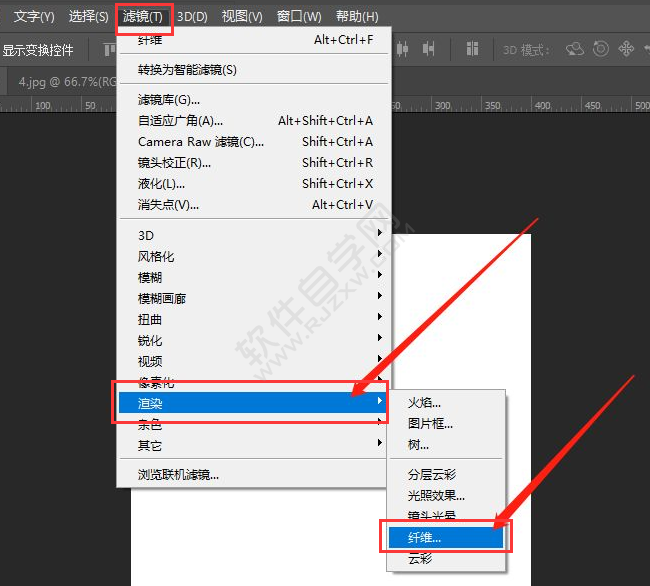Click the 滤镜(T) menu
The height and width of the screenshot is (586, 650).
[x=143, y=17]
